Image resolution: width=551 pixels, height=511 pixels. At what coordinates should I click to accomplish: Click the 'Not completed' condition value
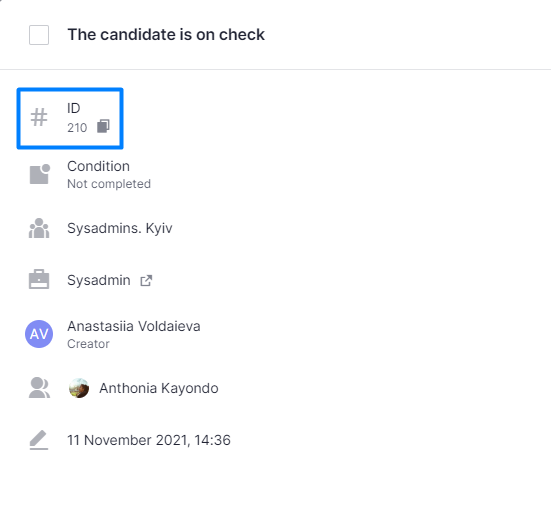click(109, 184)
